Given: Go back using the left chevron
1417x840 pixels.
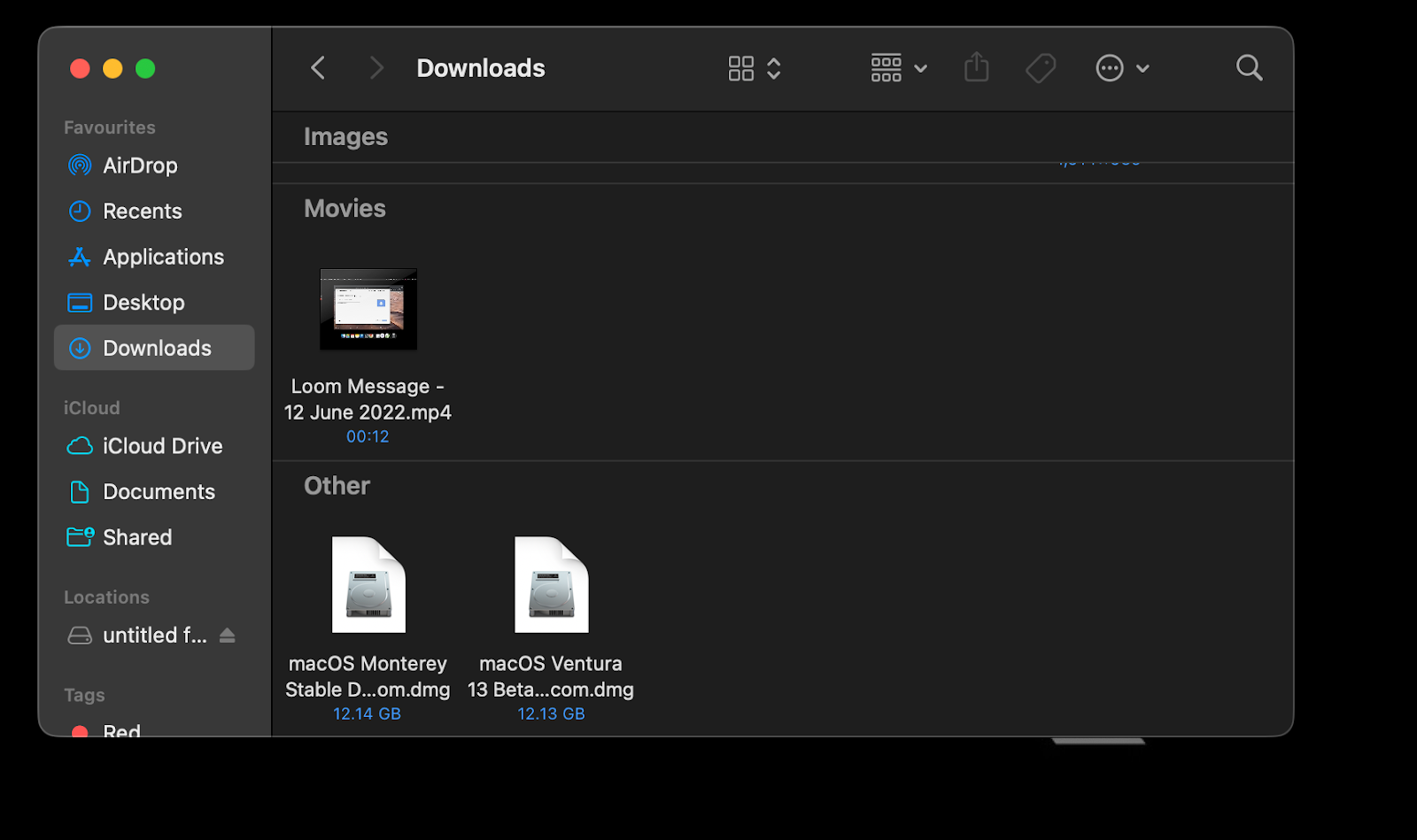Looking at the screenshot, I should (x=318, y=68).
